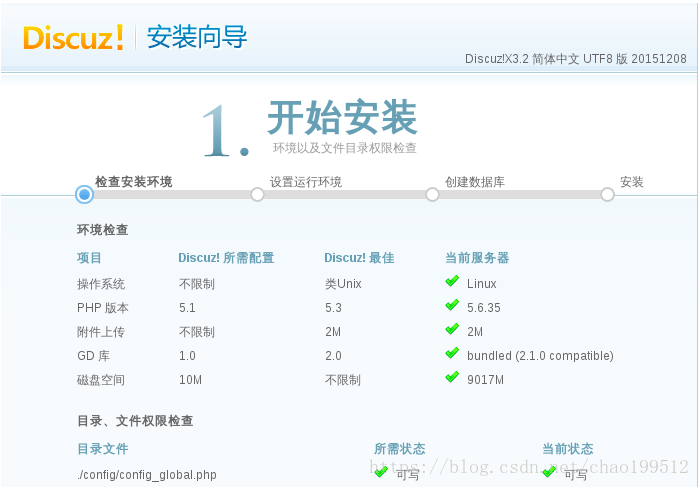Screen dimensions: 700x487
Task: Click the current PHP version 5.6.35
Action: [483, 308]
